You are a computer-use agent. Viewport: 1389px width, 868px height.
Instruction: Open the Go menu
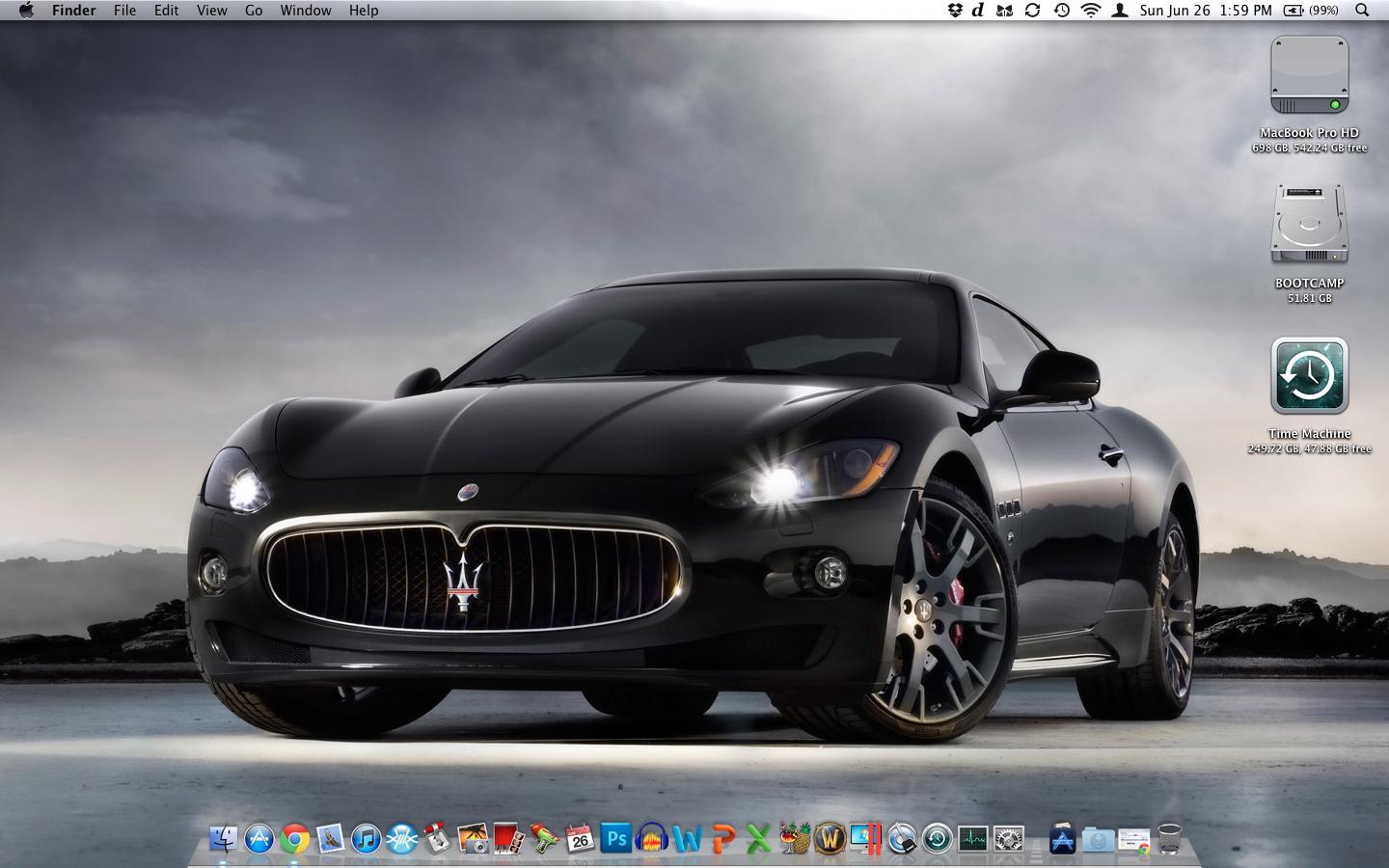tap(254, 11)
